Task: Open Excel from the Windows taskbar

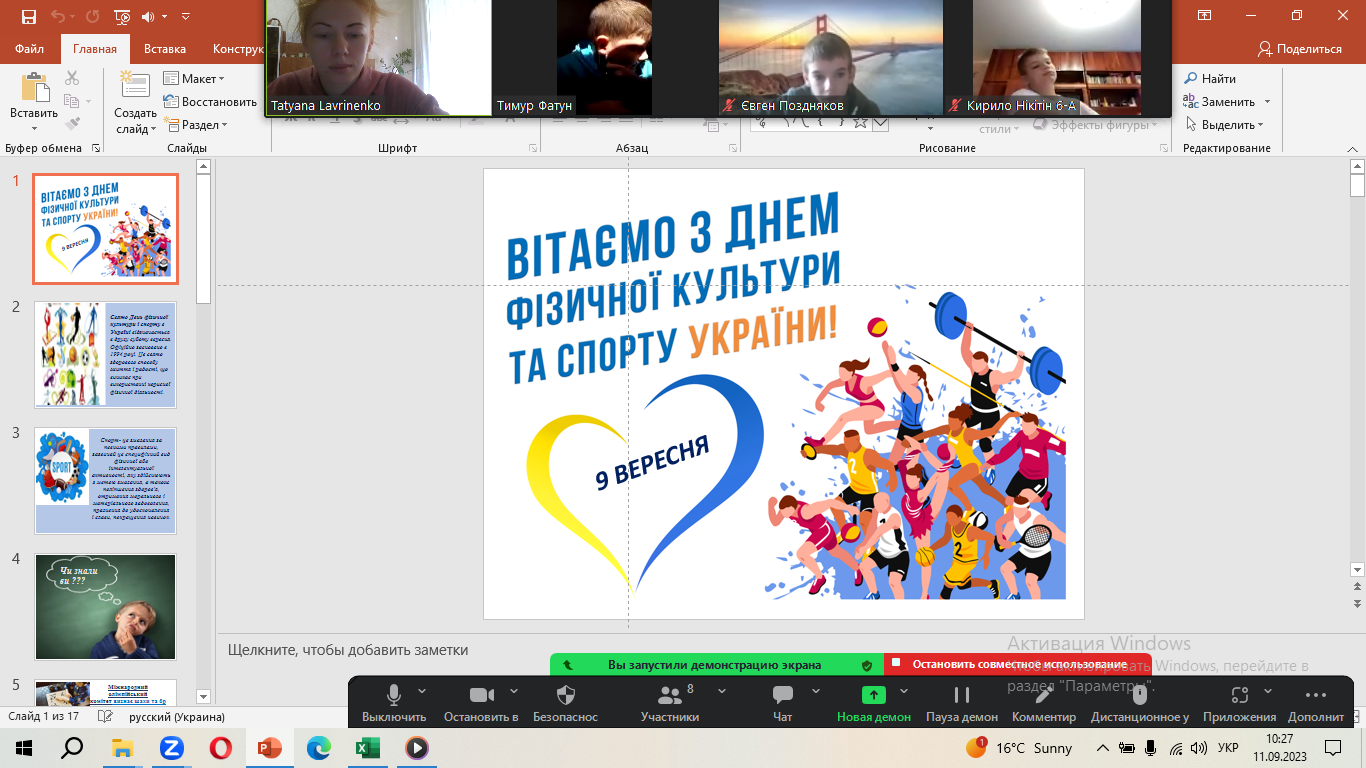Action: pyautogui.click(x=368, y=747)
